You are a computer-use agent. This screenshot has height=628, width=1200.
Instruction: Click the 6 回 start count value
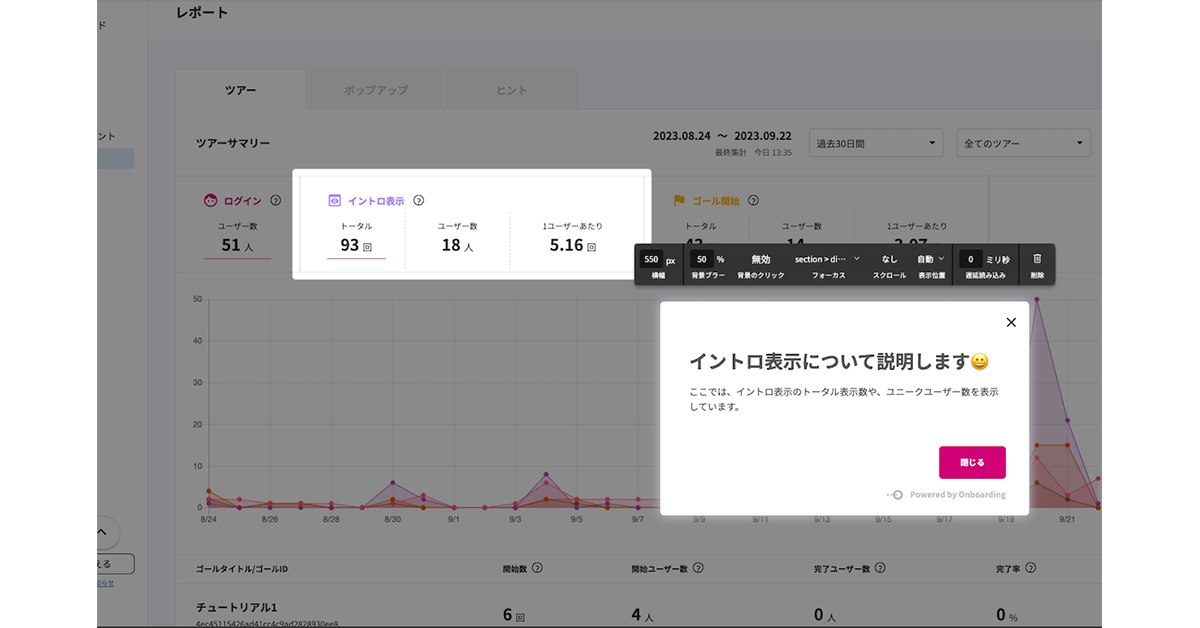[x=515, y=614]
